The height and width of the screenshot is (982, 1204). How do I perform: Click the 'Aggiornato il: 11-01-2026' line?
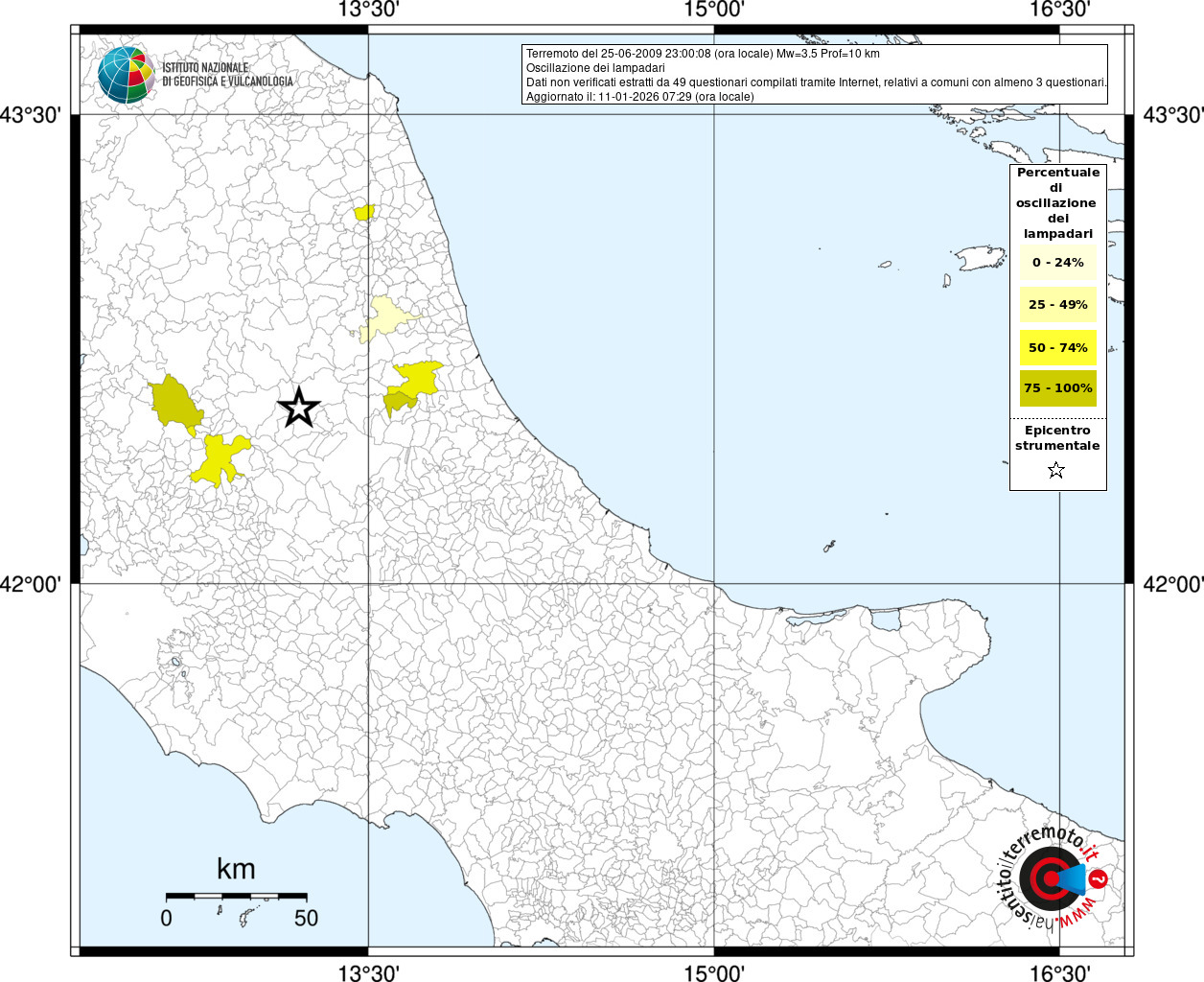(x=640, y=97)
